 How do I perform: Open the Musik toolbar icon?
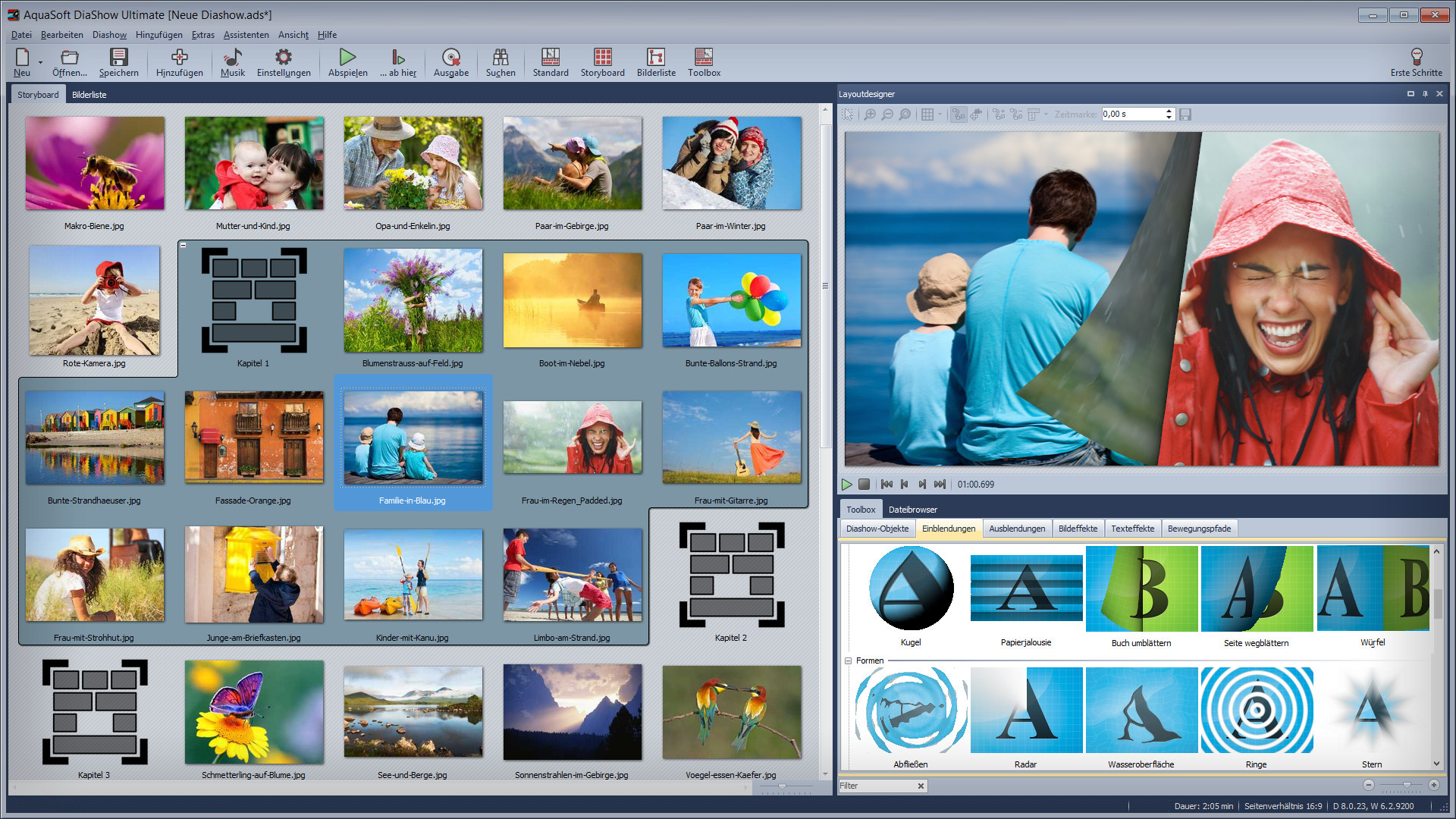click(x=233, y=58)
